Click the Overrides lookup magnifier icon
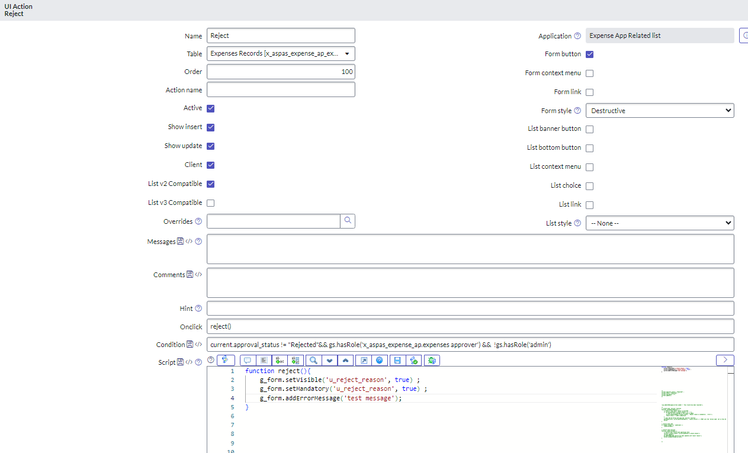Screen dimensions: 748x453 point(348,221)
